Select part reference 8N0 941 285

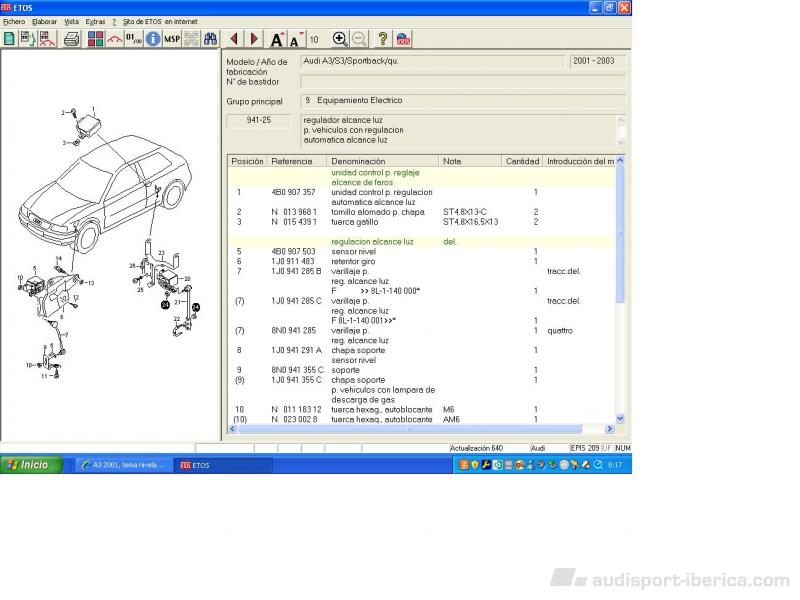point(293,331)
